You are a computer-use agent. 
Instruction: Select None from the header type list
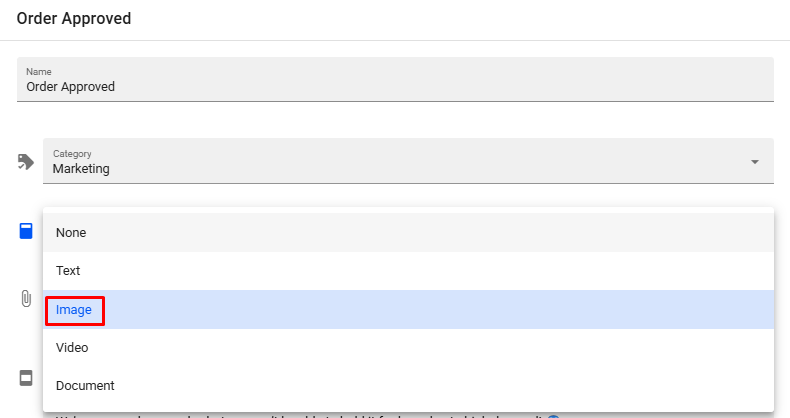pyautogui.click(x=71, y=232)
